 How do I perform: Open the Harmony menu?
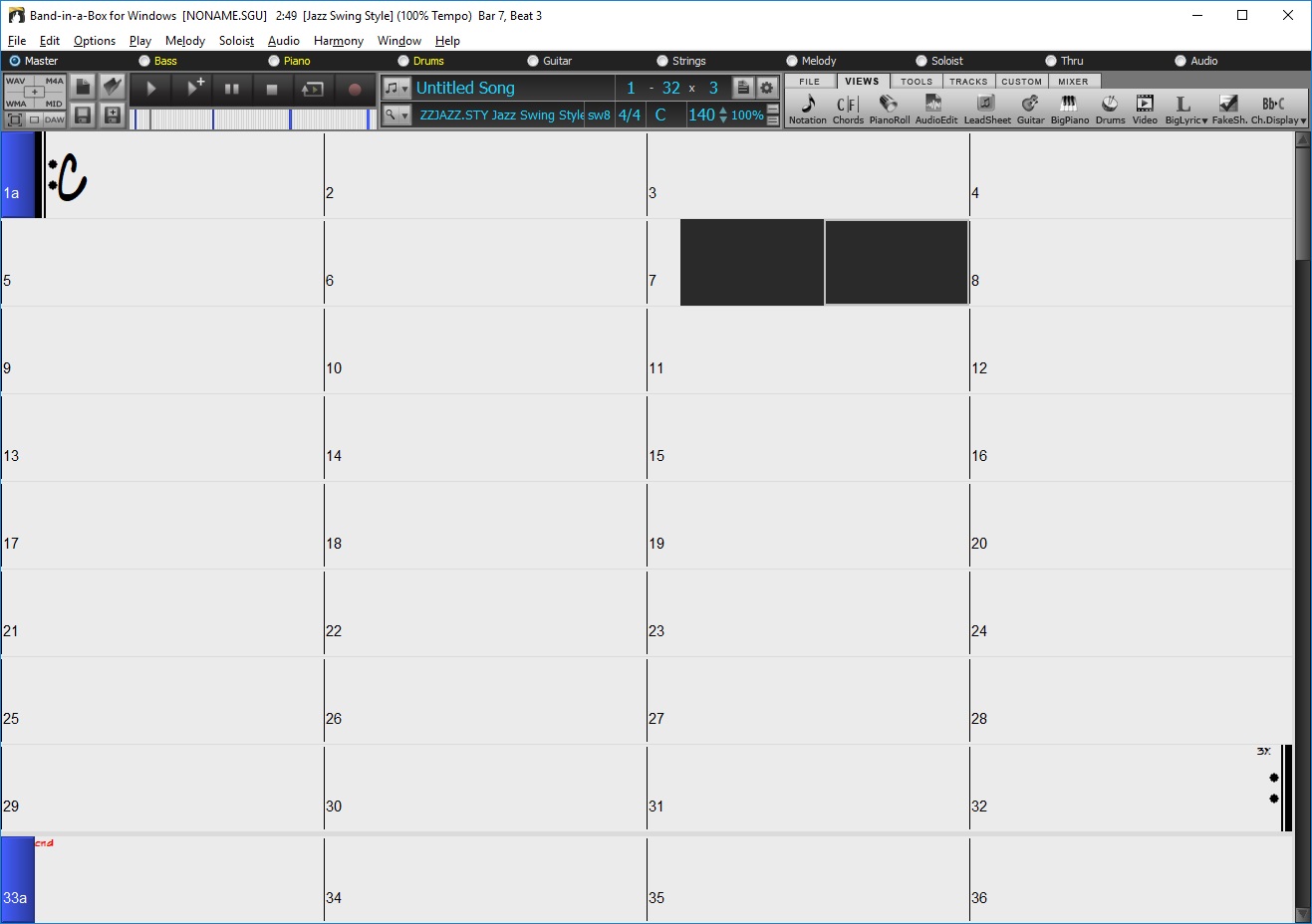pyautogui.click(x=339, y=41)
